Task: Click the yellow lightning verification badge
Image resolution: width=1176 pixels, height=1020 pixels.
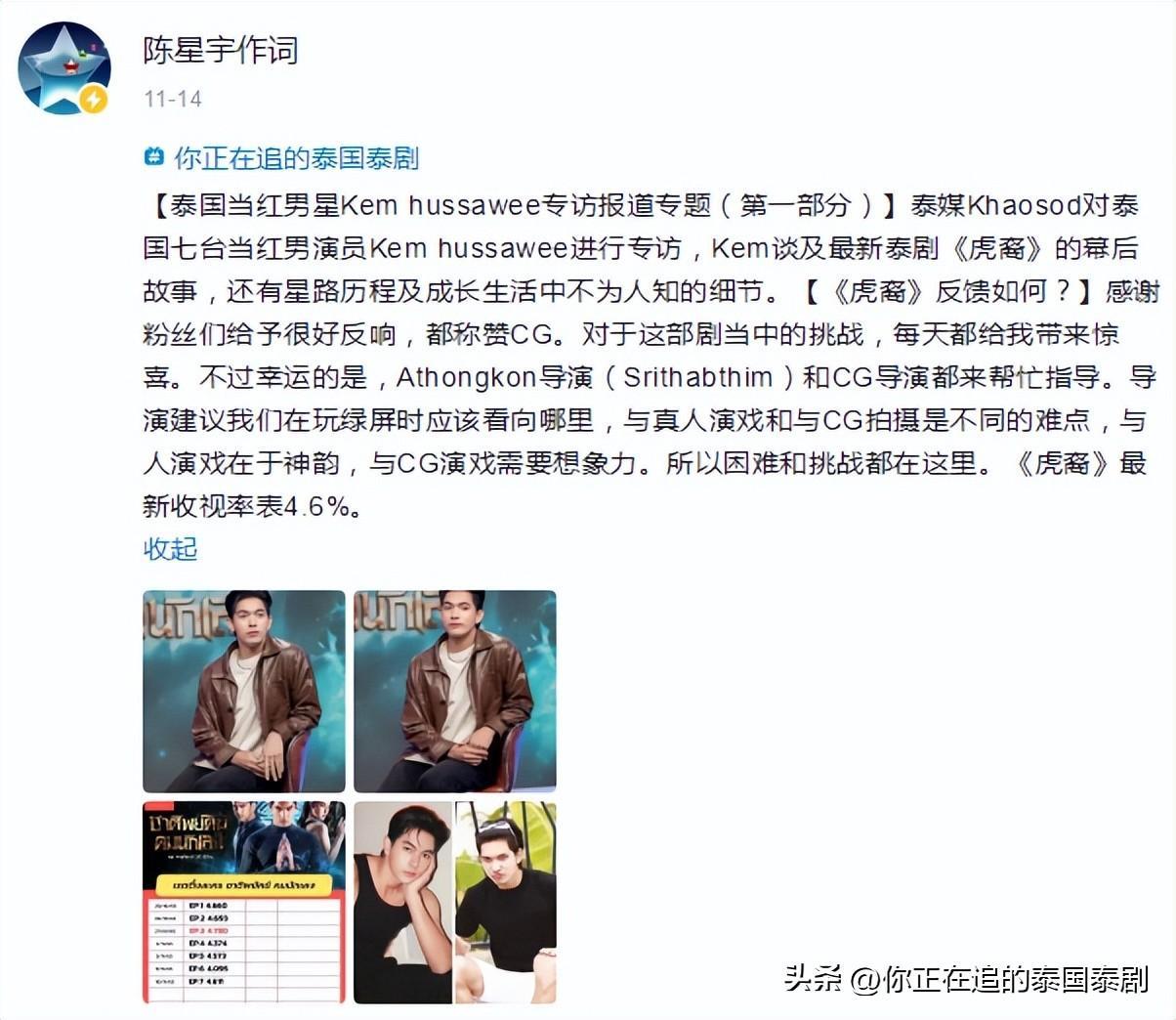Action: click(x=93, y=99)
